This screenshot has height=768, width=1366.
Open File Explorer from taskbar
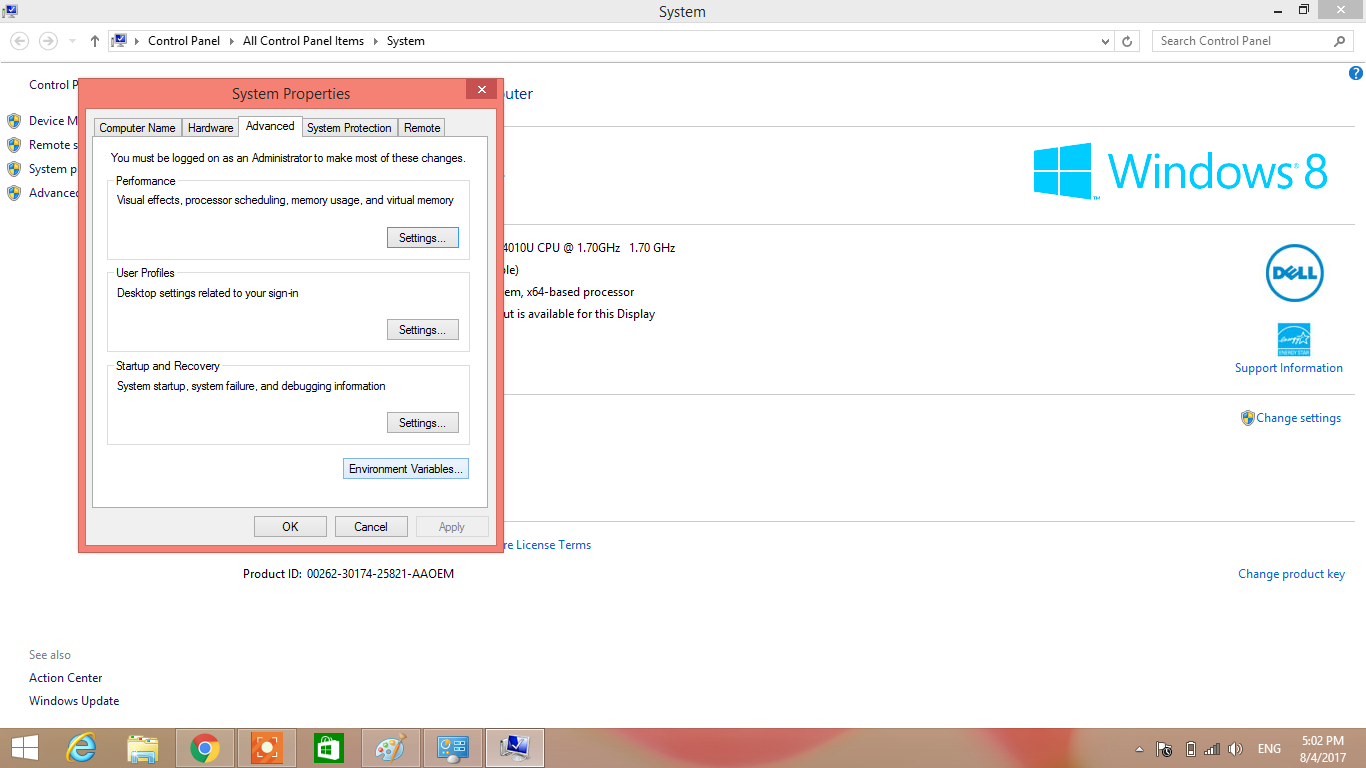[143, 748]
